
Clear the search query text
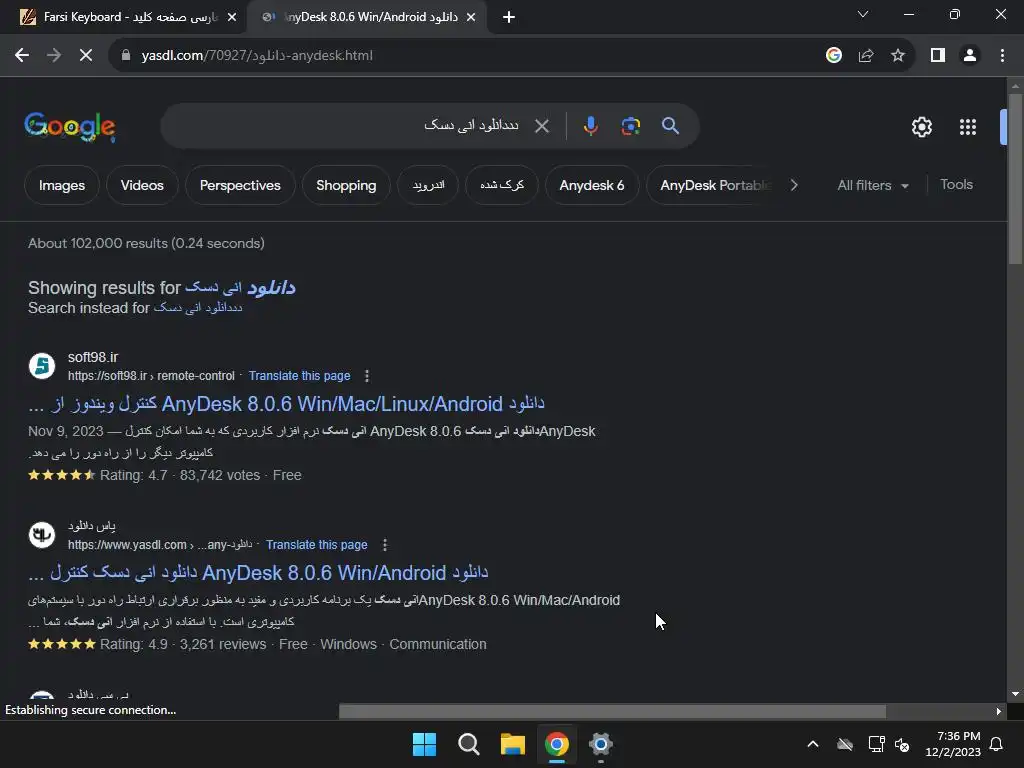(541, 126)
